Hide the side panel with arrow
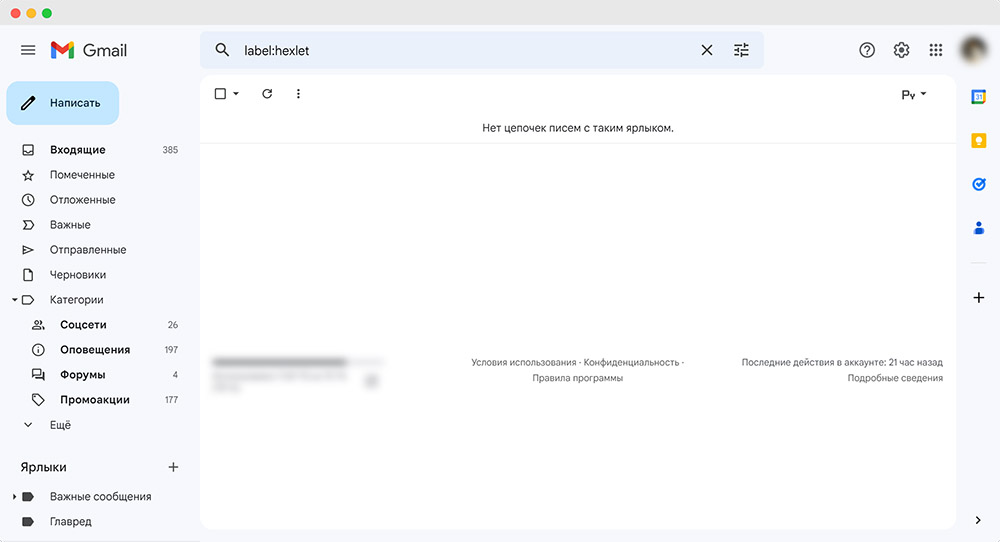 tap(978, 520)
